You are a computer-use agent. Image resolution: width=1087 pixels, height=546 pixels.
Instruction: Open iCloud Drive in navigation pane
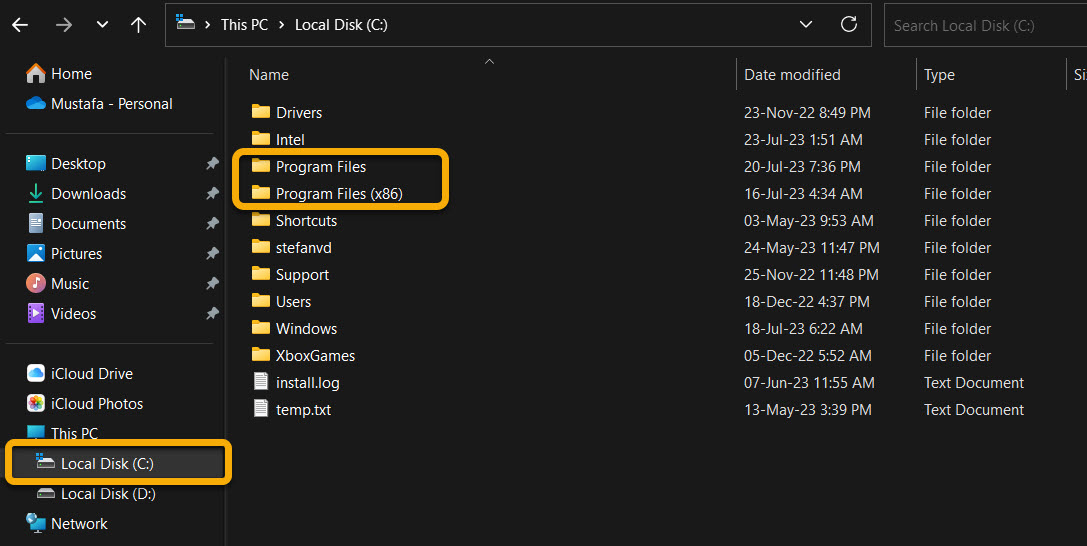[80, 373]
